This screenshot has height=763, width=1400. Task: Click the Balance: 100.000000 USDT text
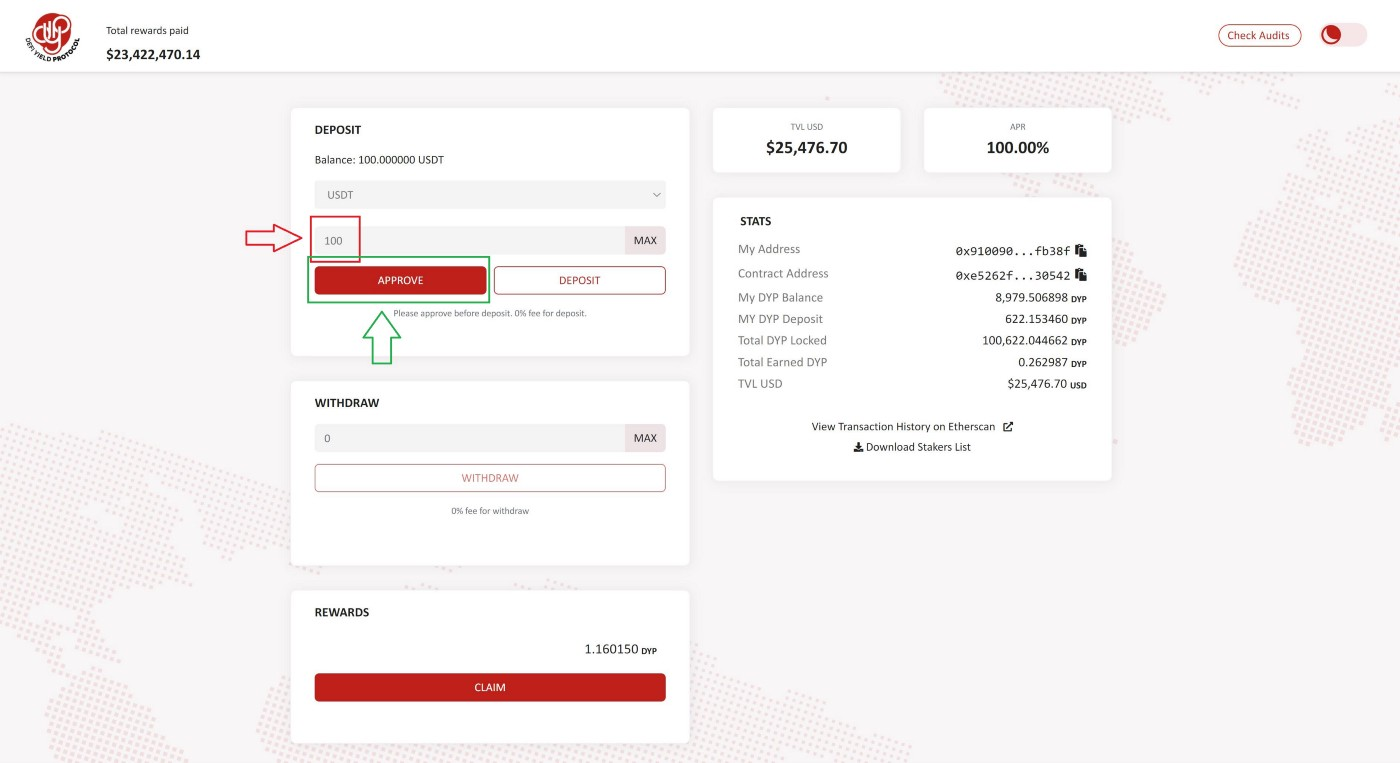coord(379,160)
